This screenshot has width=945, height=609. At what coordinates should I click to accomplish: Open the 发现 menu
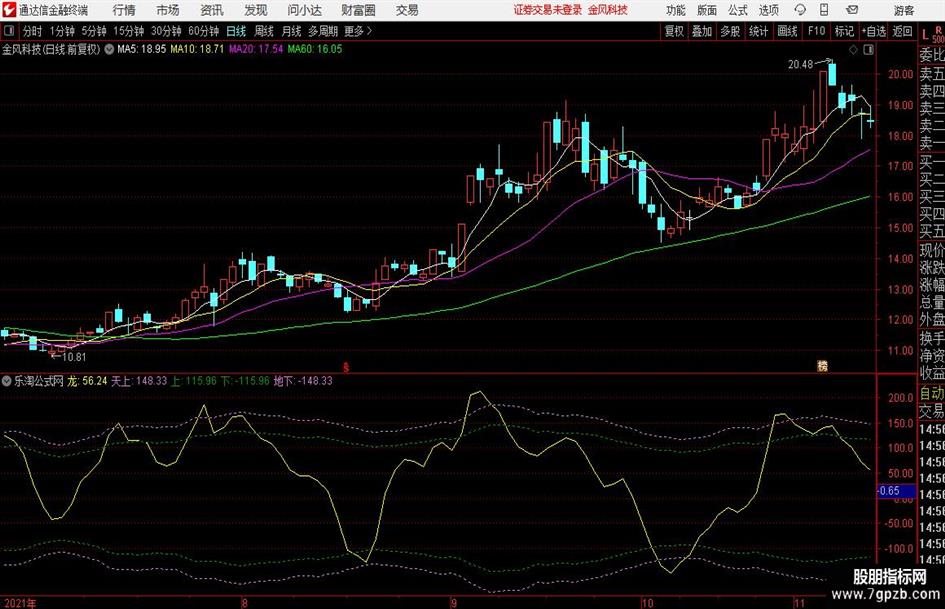point(256,10)
